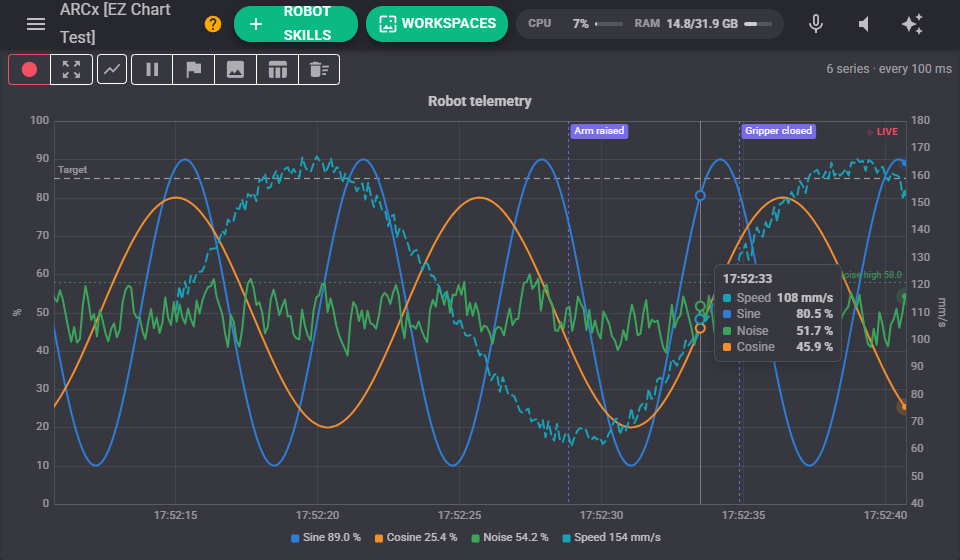Toggle the speaker volume icon
Image resolution: width=960 pixels, height=560 pixels.
(864, 24)
